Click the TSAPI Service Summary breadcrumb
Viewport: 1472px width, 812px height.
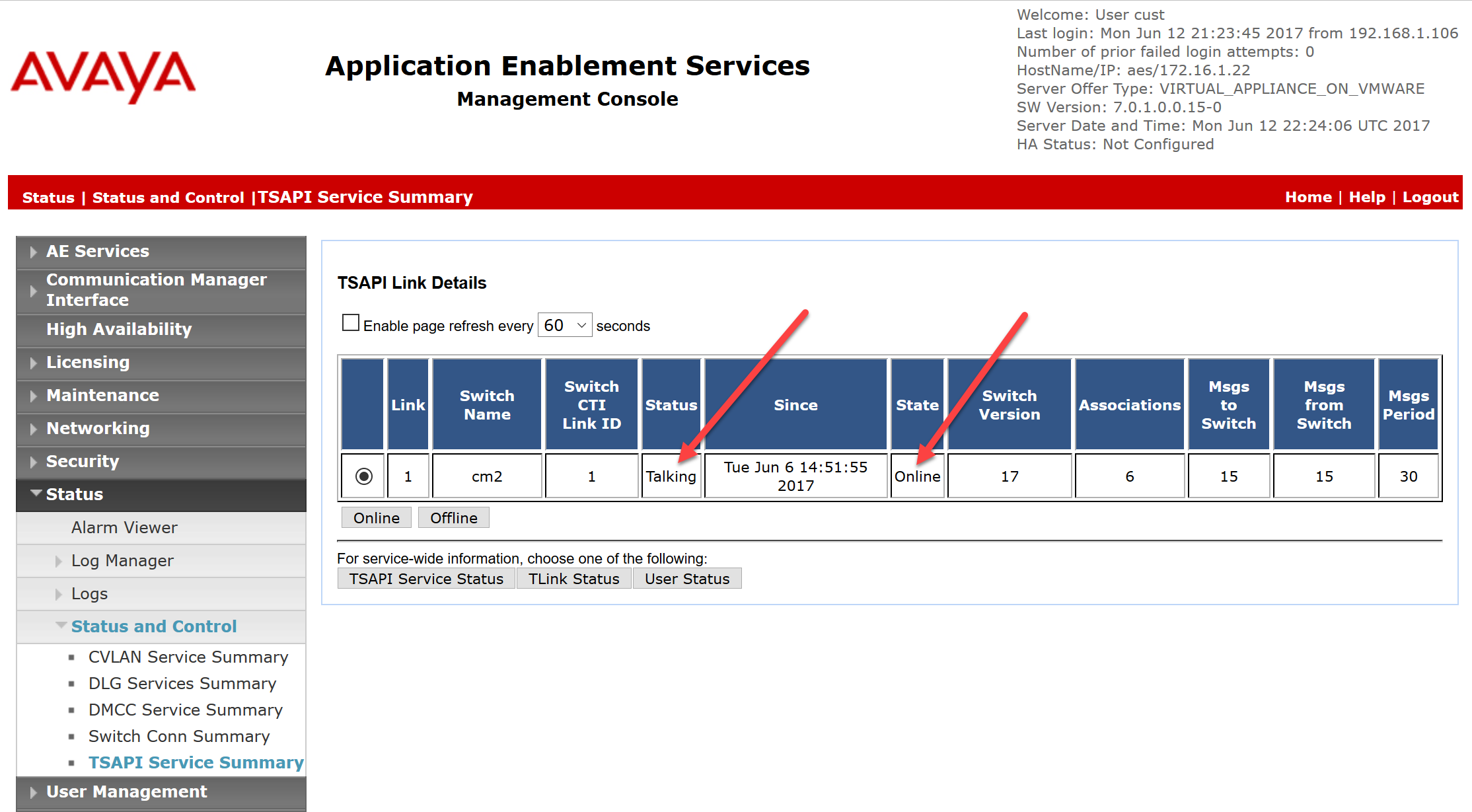click(365, 197)
